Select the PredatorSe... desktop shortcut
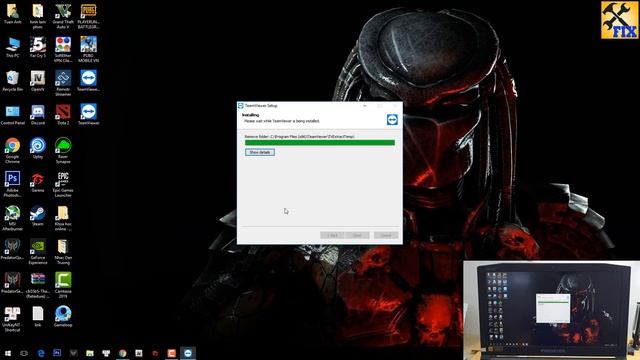The width and height of the screenshot is (640, 360). [13, 283]
